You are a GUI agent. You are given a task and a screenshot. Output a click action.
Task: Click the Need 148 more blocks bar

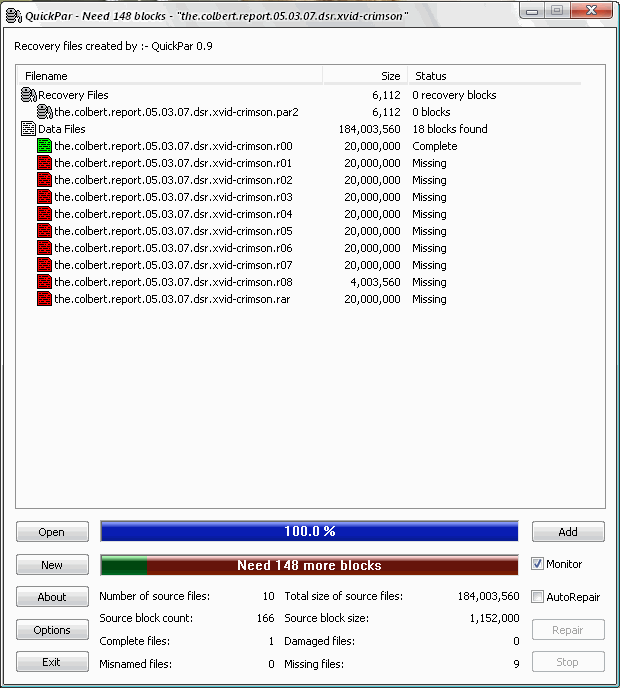click(x=309, y=565)
